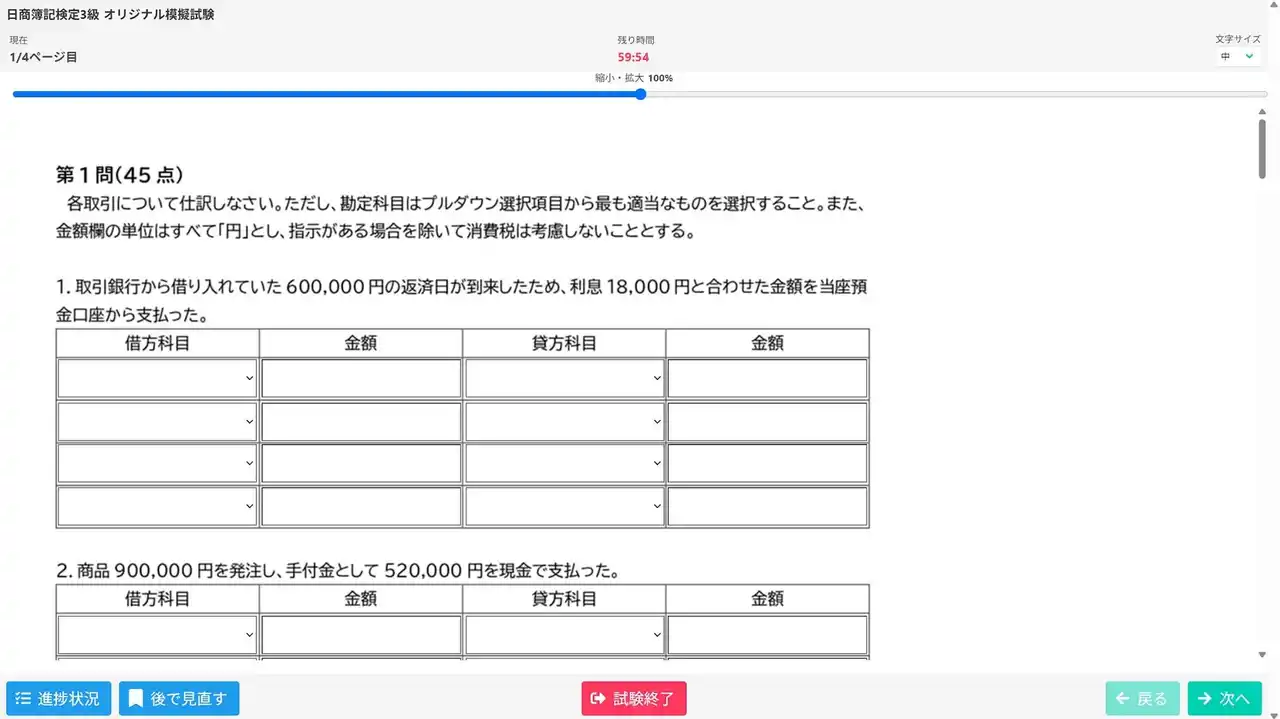
Task: Click first credit 金額 field in question 2
Action: (767, 635)
